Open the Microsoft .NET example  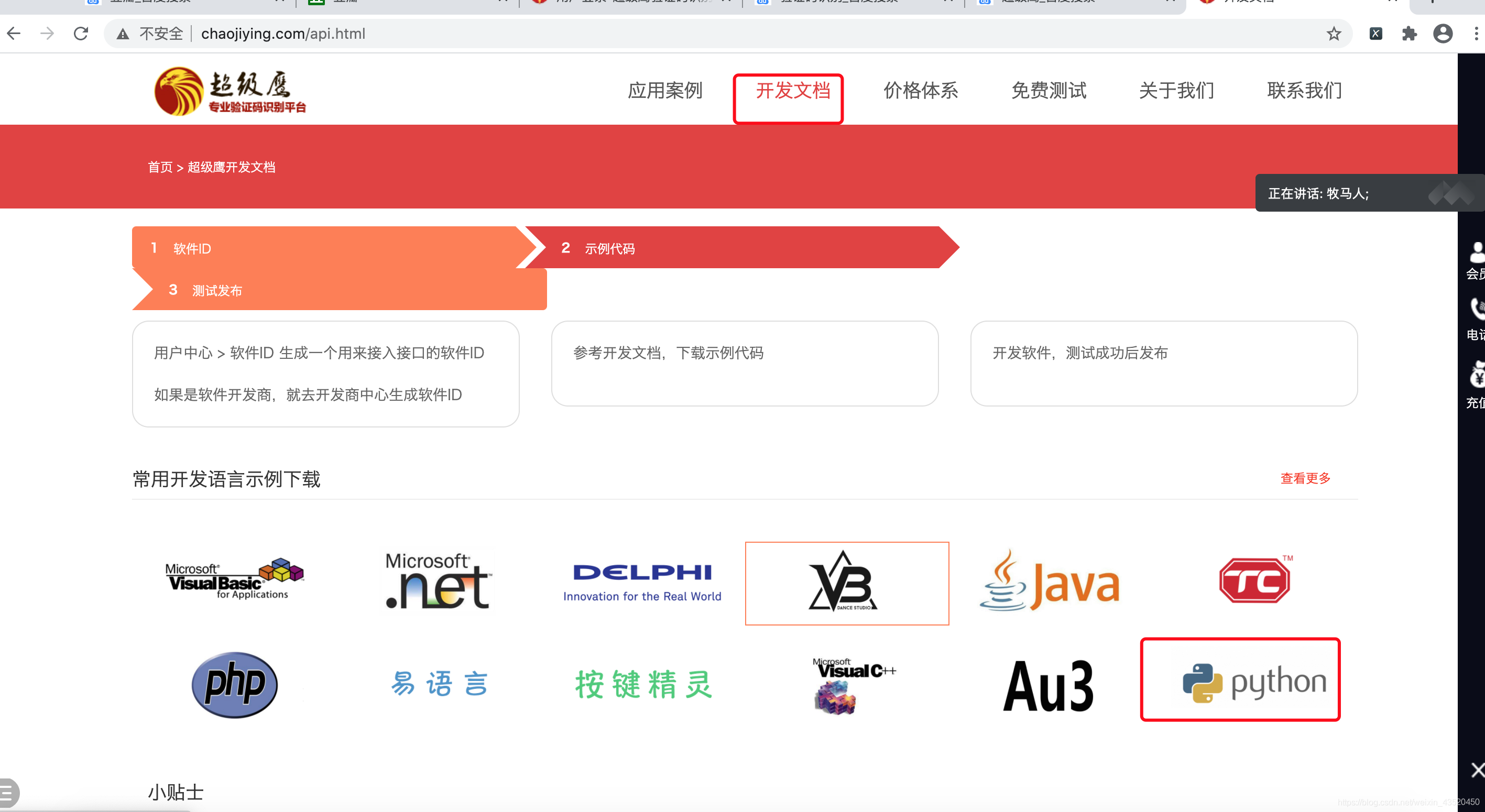[438, 581]
